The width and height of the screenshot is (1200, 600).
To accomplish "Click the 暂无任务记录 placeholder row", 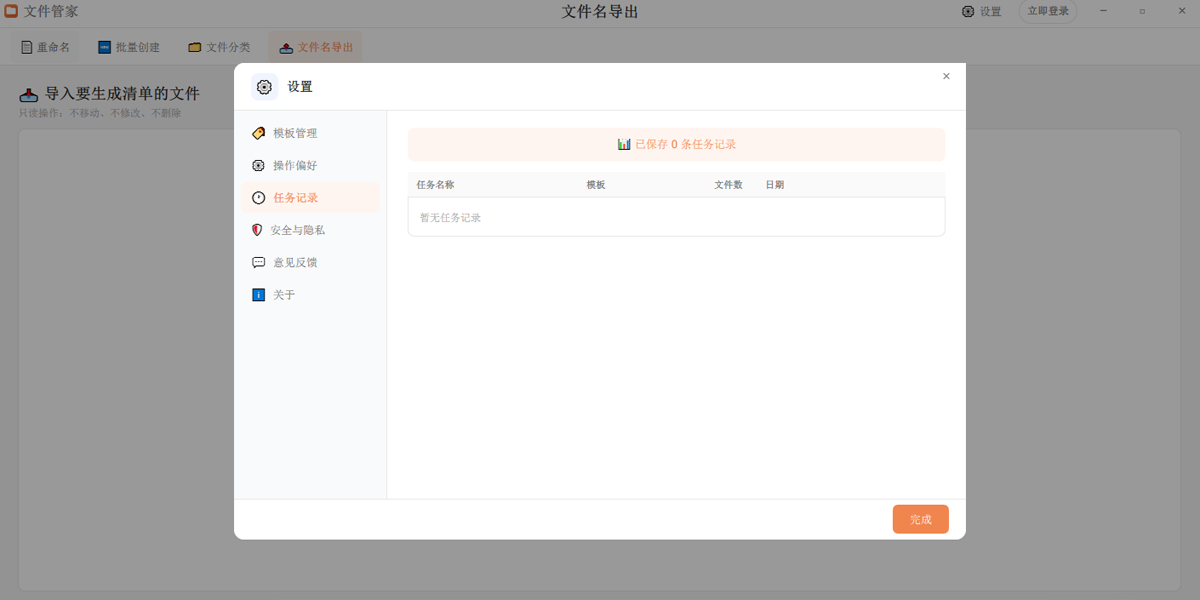I will coord(676,217).
